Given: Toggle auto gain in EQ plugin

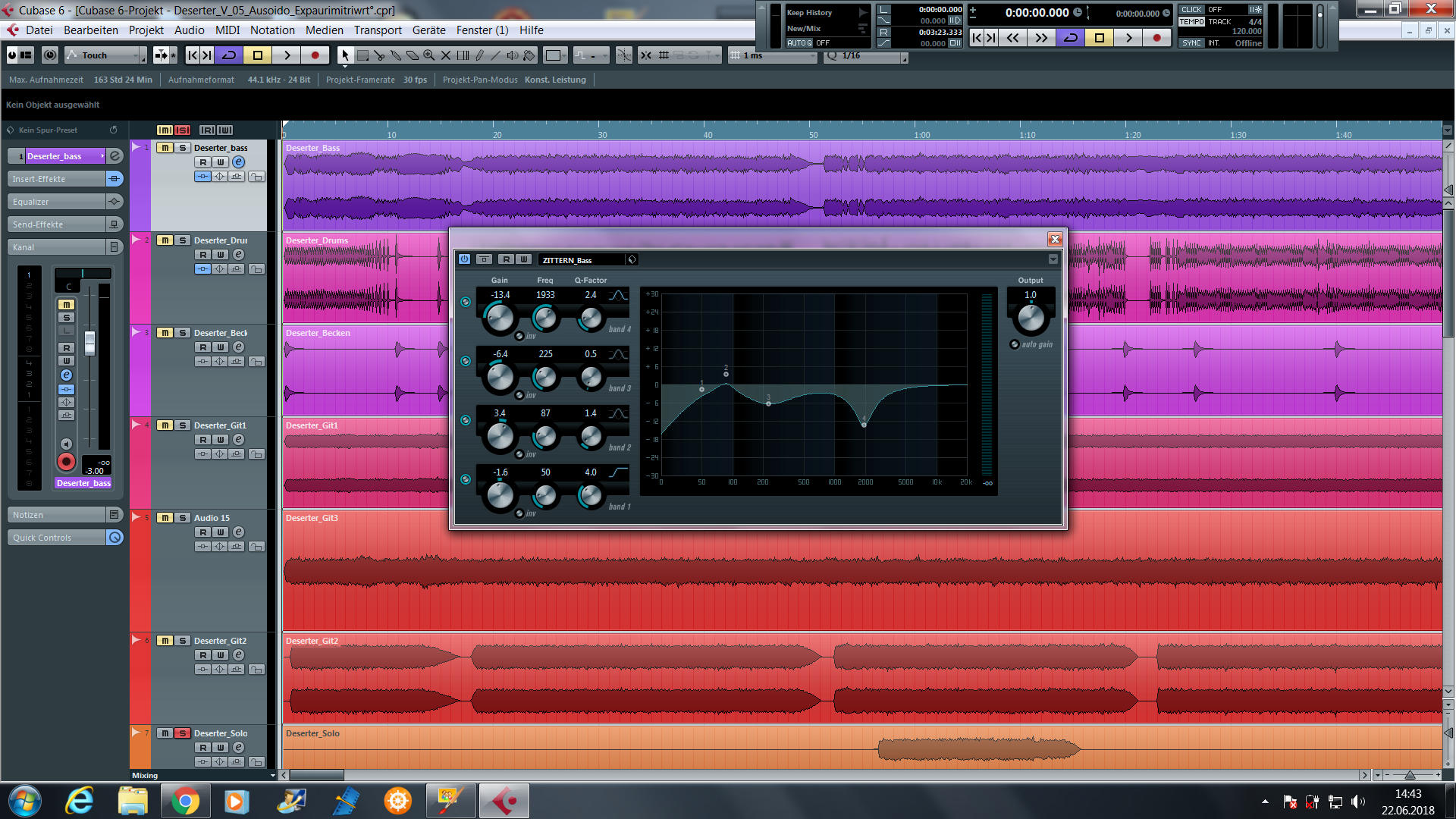Looking at the screenshot, I should 1015,344.
